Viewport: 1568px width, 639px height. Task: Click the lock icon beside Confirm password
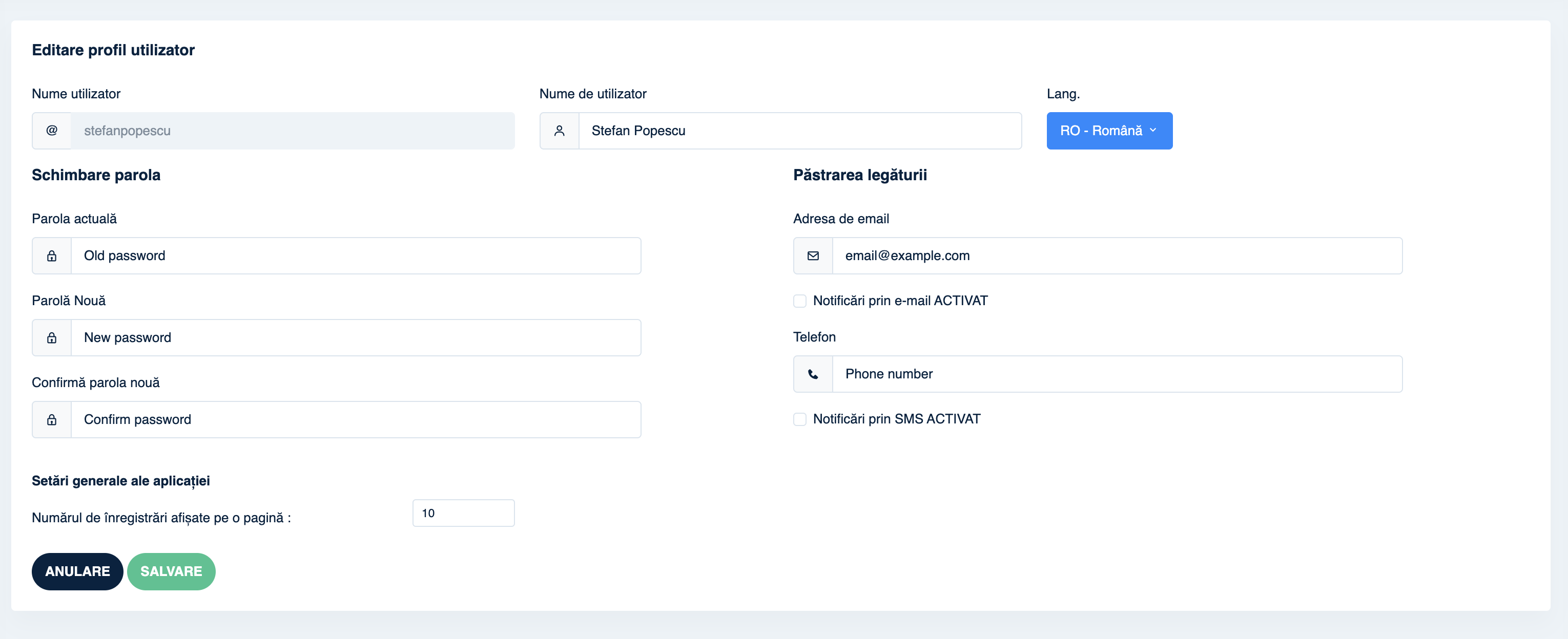[x=52, y=419]
